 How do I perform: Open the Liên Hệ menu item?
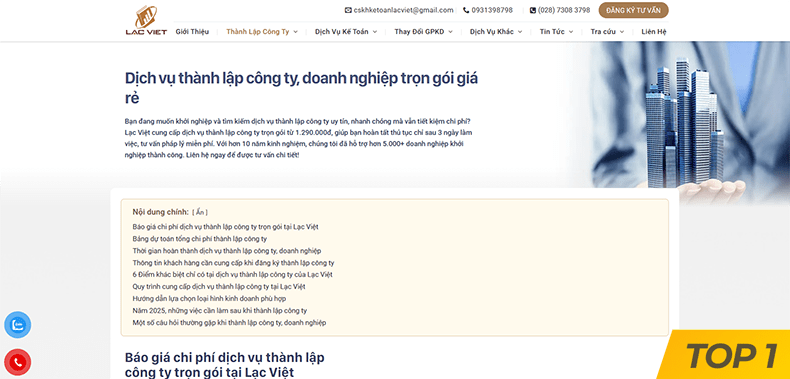(654, 31)
